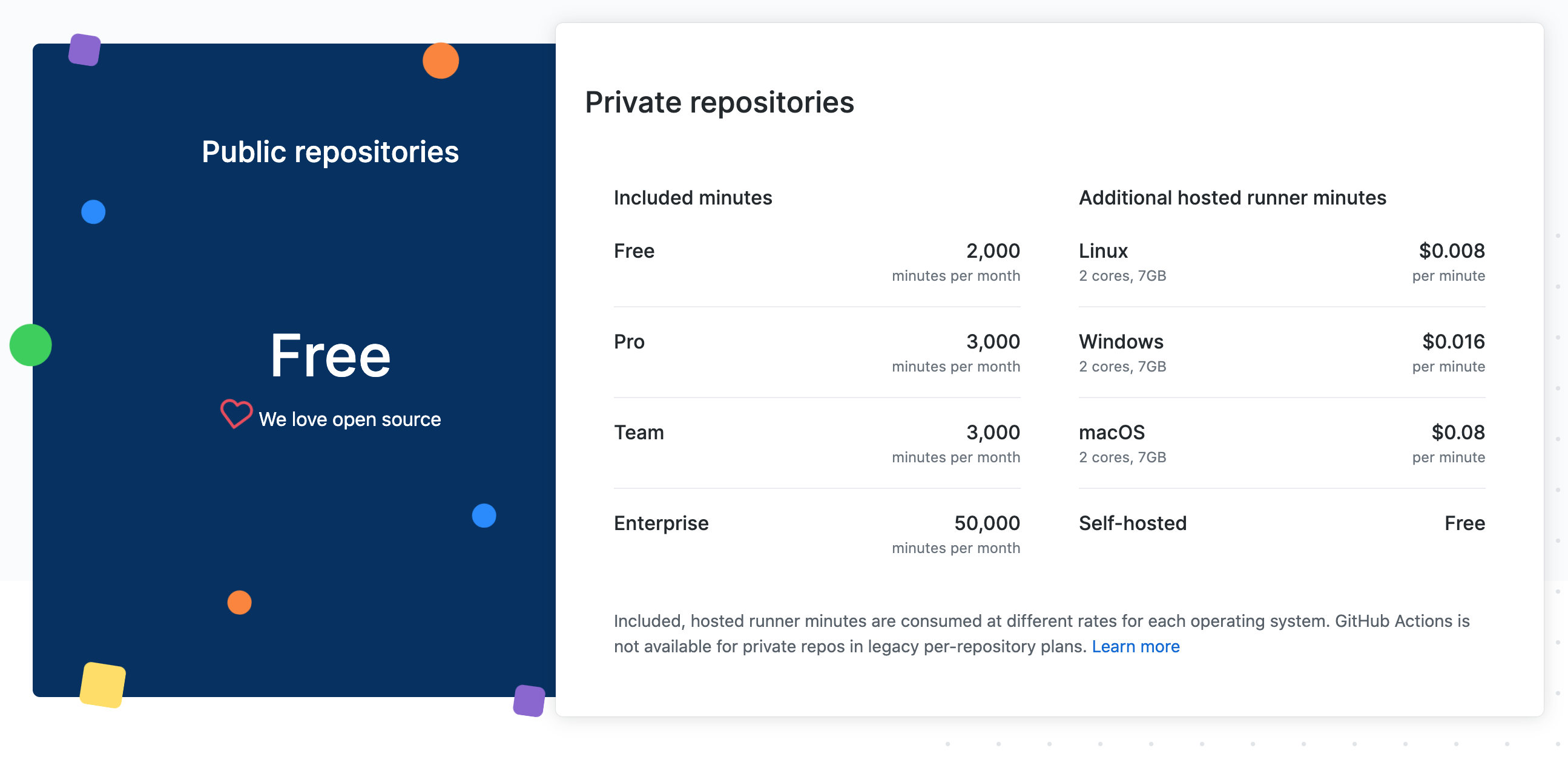Click the small orange circle near bottom
Screen dimensions: 1568x760
point(239,603)
